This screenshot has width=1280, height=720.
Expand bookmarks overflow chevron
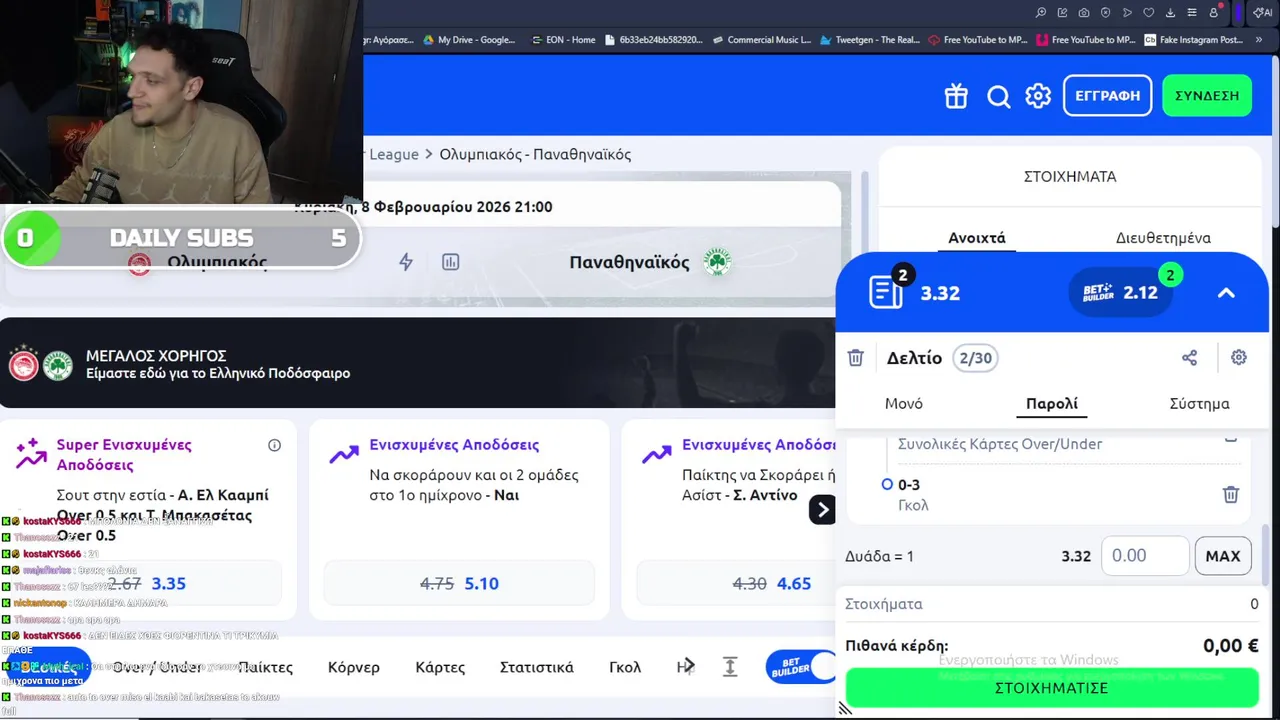point(1260,40)
